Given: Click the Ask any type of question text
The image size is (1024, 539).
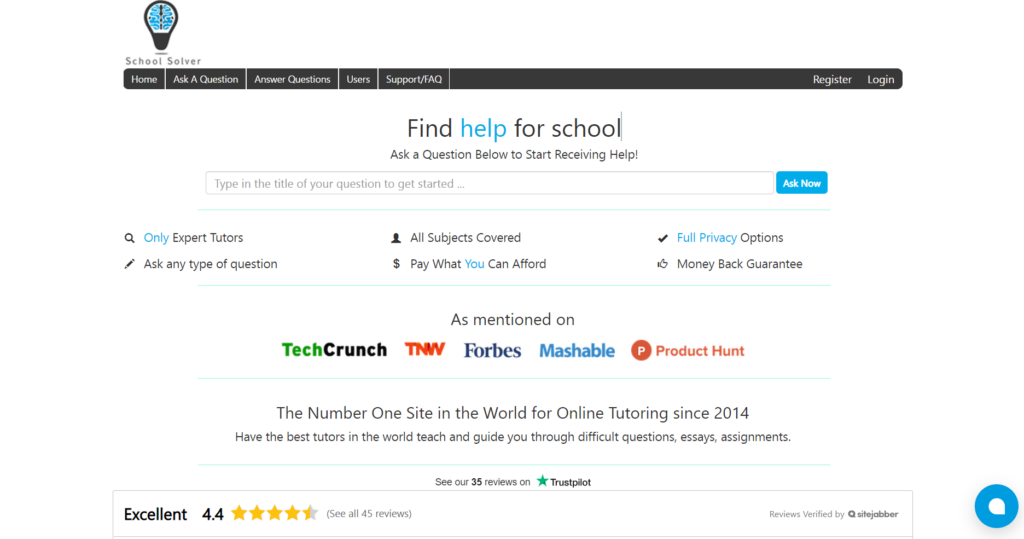Looking at the screenshot, I should pyautogui.click(x=210, y=264).
